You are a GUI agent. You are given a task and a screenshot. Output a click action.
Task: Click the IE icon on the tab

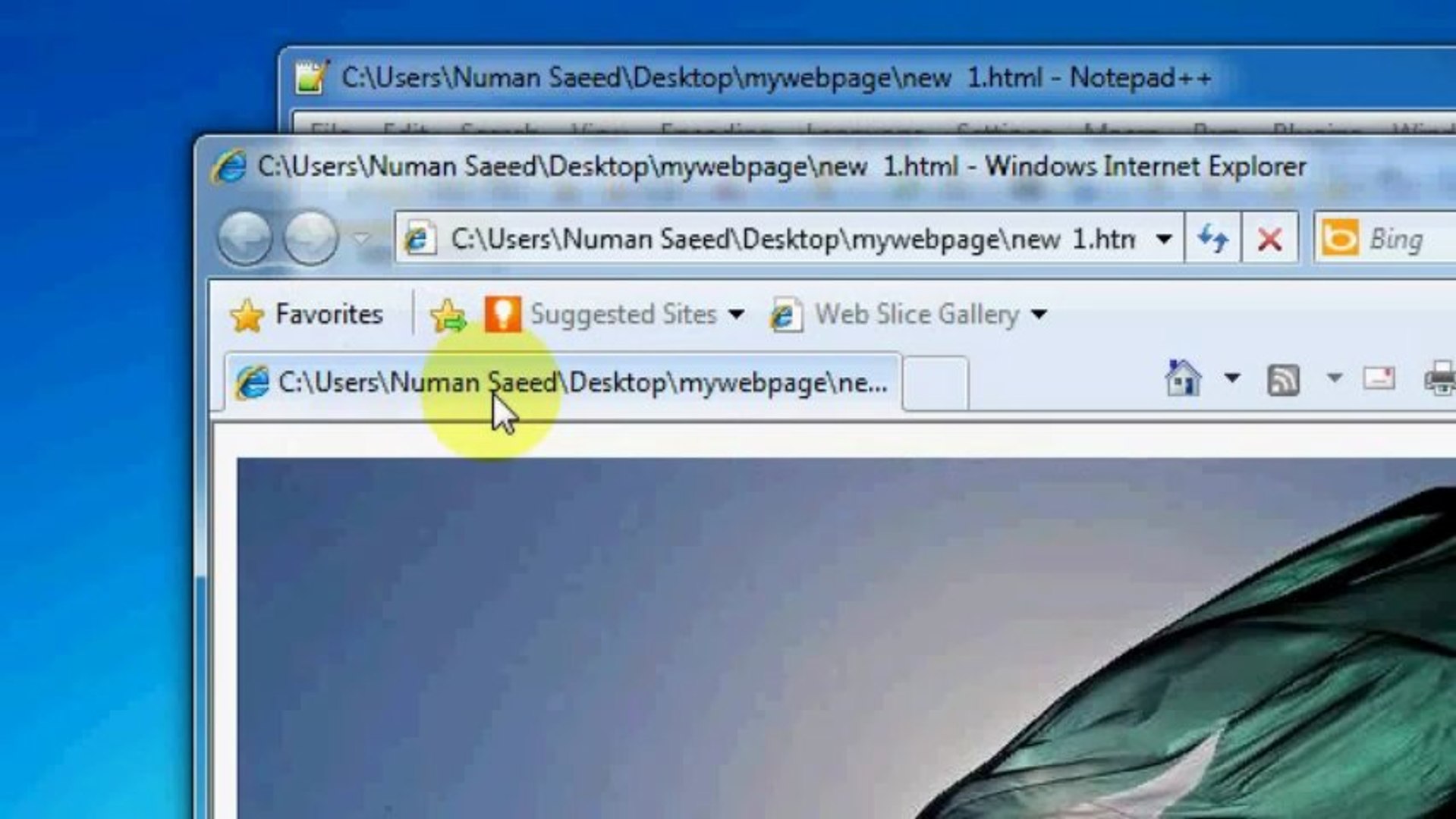(x=252, y=382)
